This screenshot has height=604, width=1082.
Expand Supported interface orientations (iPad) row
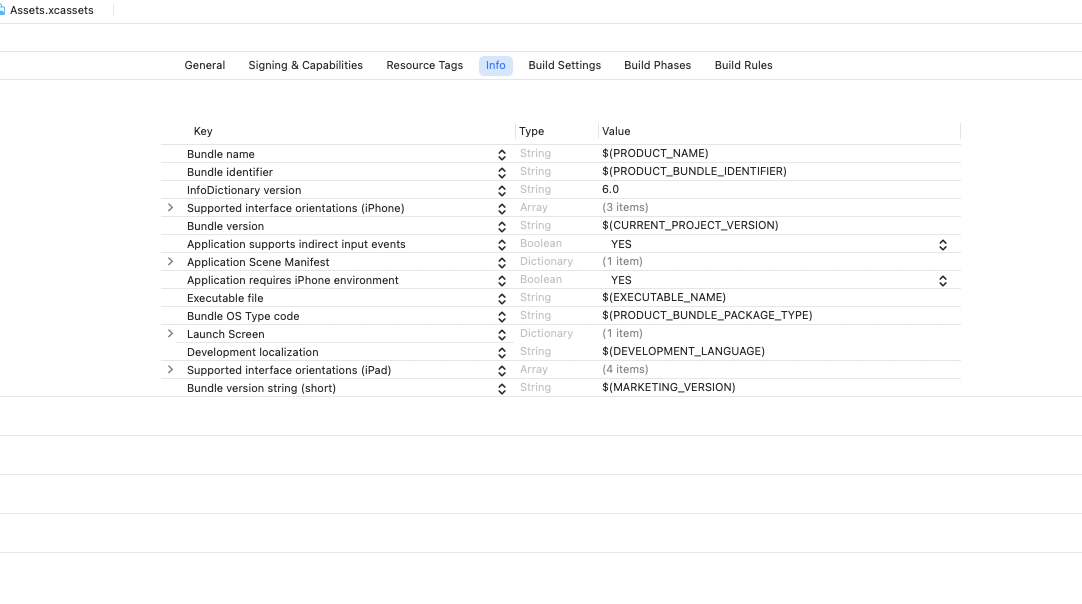pyautogui.click(x=170, y=369)
